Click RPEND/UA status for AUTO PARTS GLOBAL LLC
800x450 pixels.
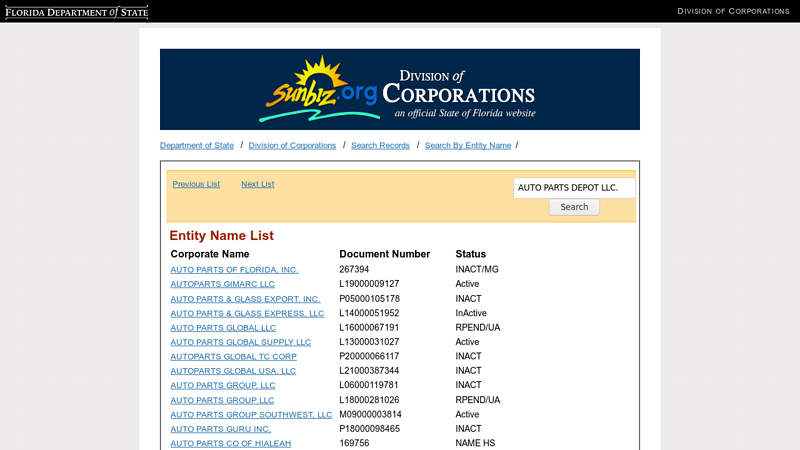(x=478, y=327)
